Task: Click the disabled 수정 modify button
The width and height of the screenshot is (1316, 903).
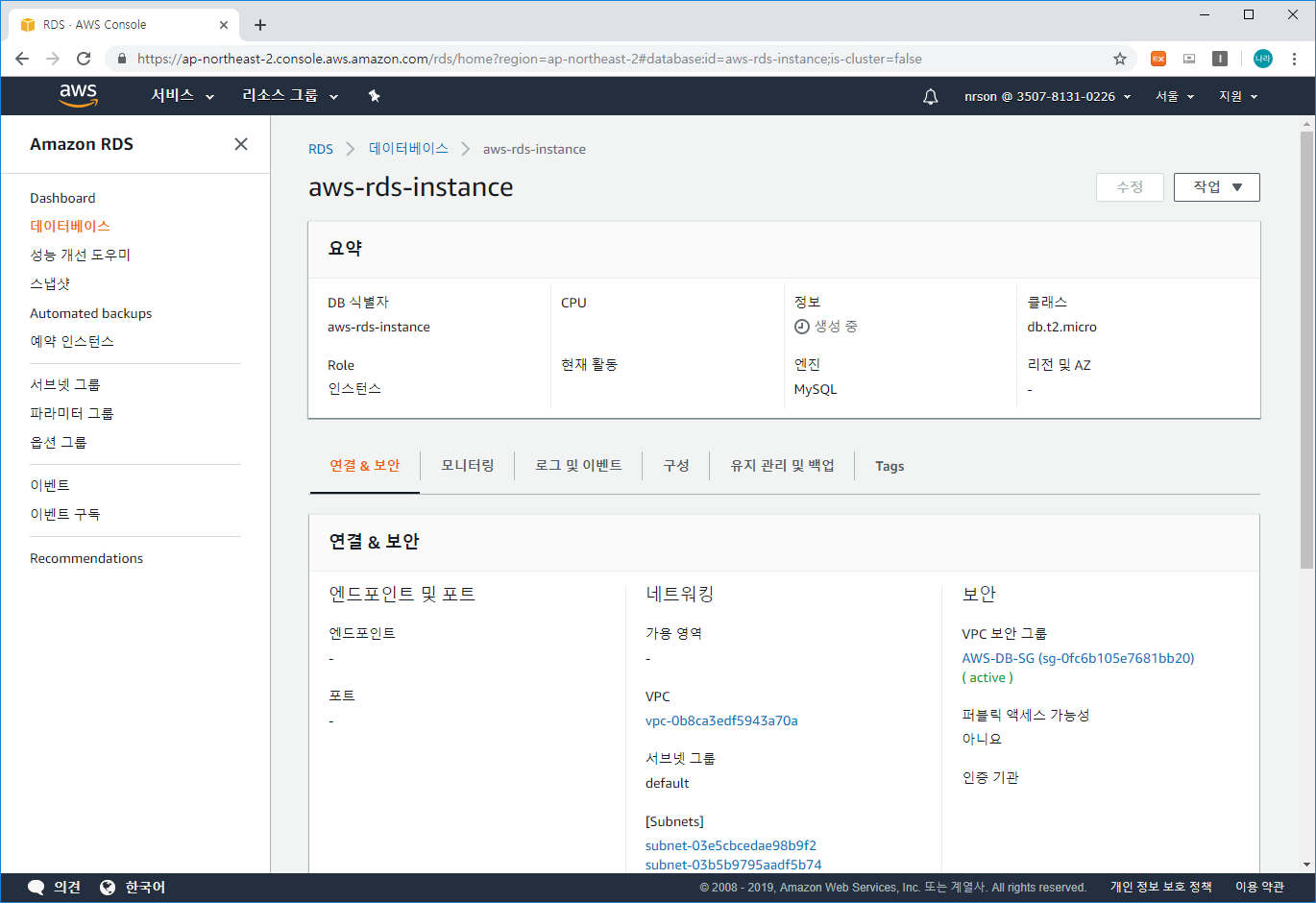Action: click(x=1130, y=187)
